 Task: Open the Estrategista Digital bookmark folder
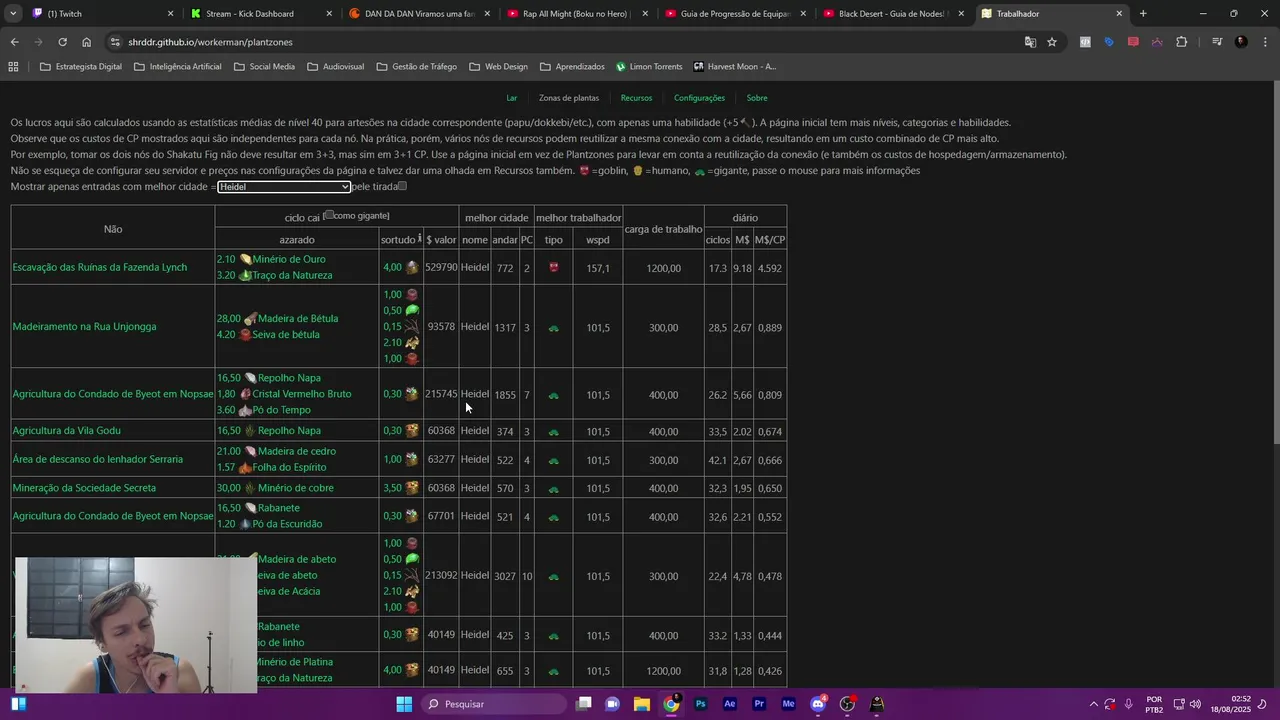81,67
